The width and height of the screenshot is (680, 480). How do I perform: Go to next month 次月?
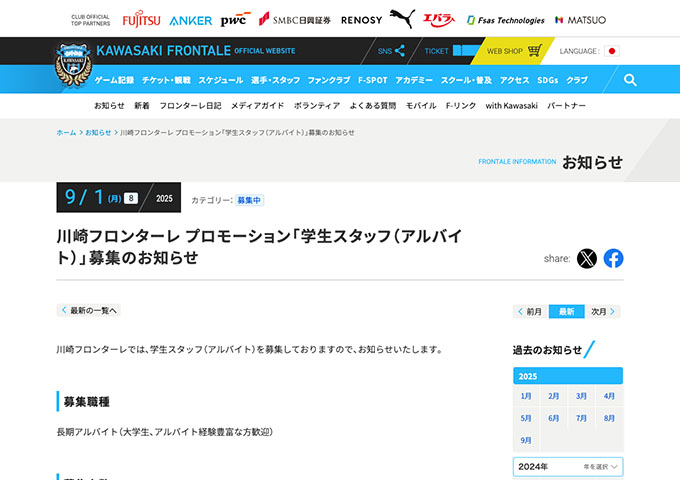tap(603, 311)
